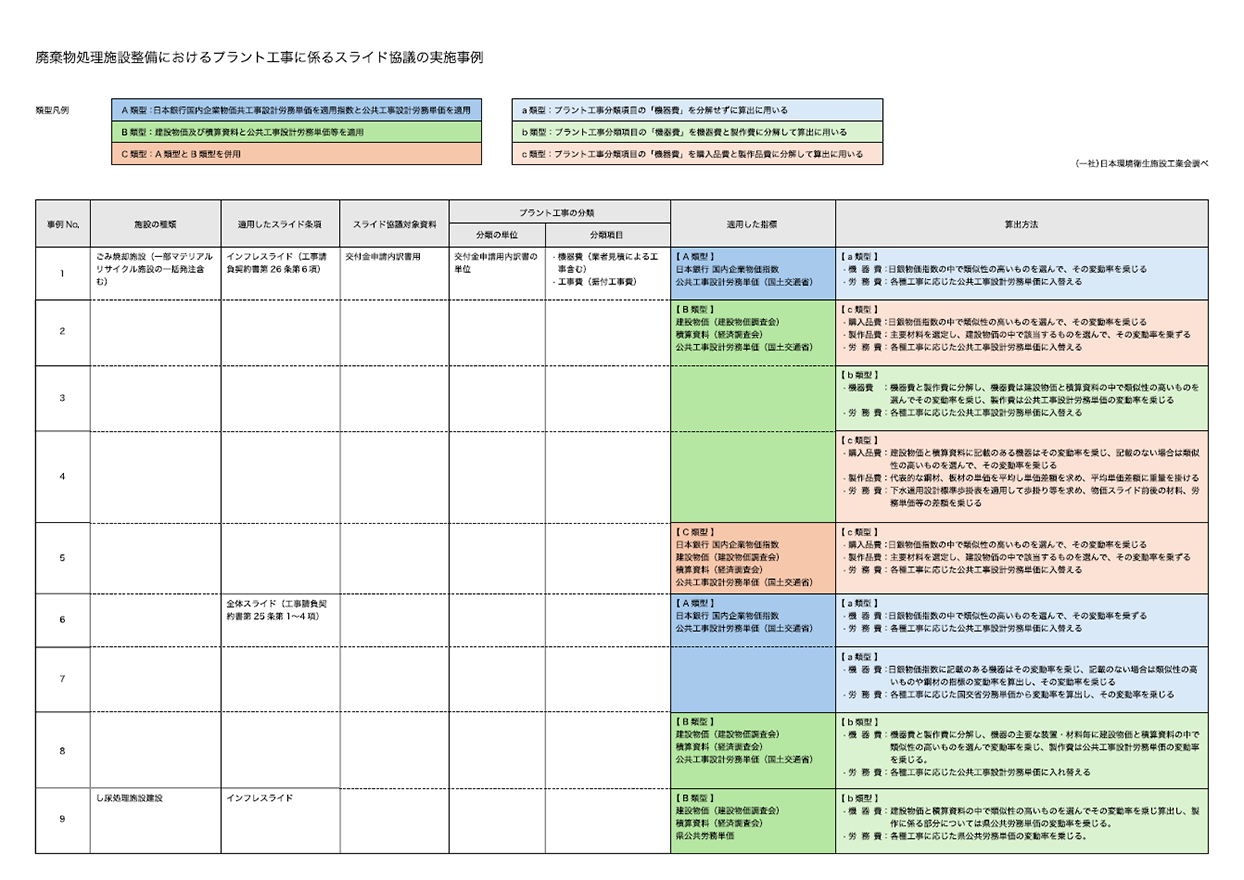Click the プラント工事の分類 header
The image size is (1244, 880).
pyautogui.click(x=558, y=213)
